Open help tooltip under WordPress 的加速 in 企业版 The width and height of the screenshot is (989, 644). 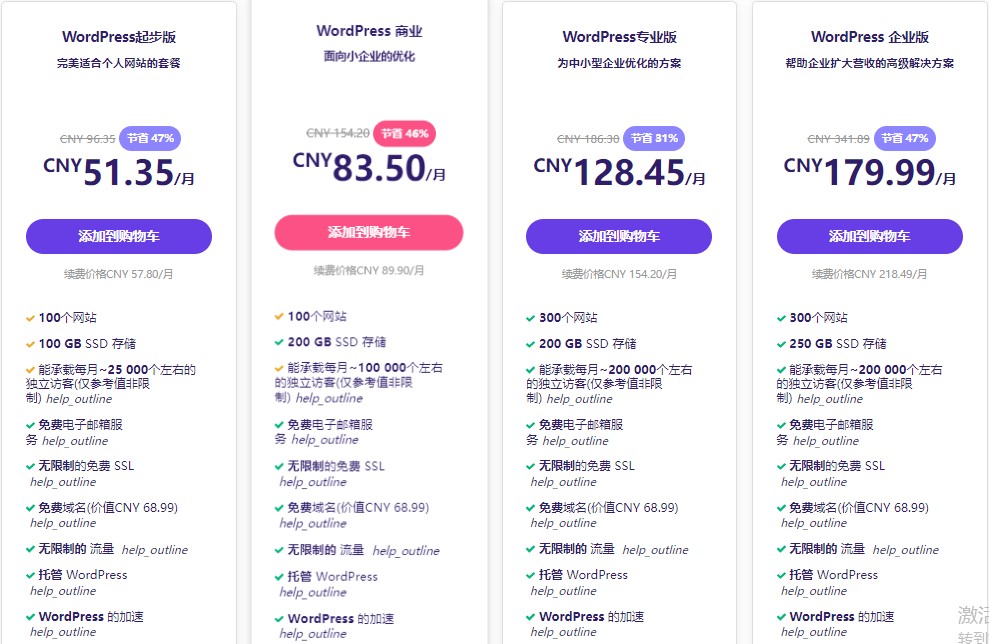point(814,632)
